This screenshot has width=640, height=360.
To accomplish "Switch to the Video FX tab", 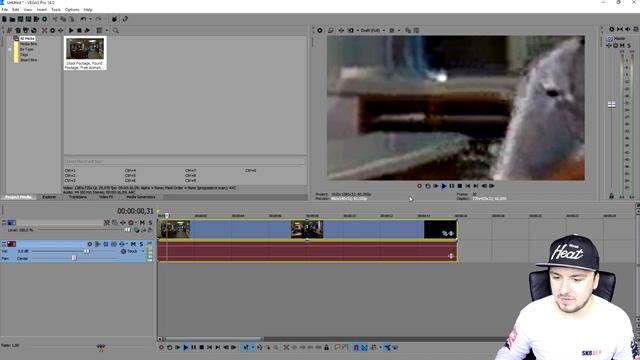I will point(106,197).
